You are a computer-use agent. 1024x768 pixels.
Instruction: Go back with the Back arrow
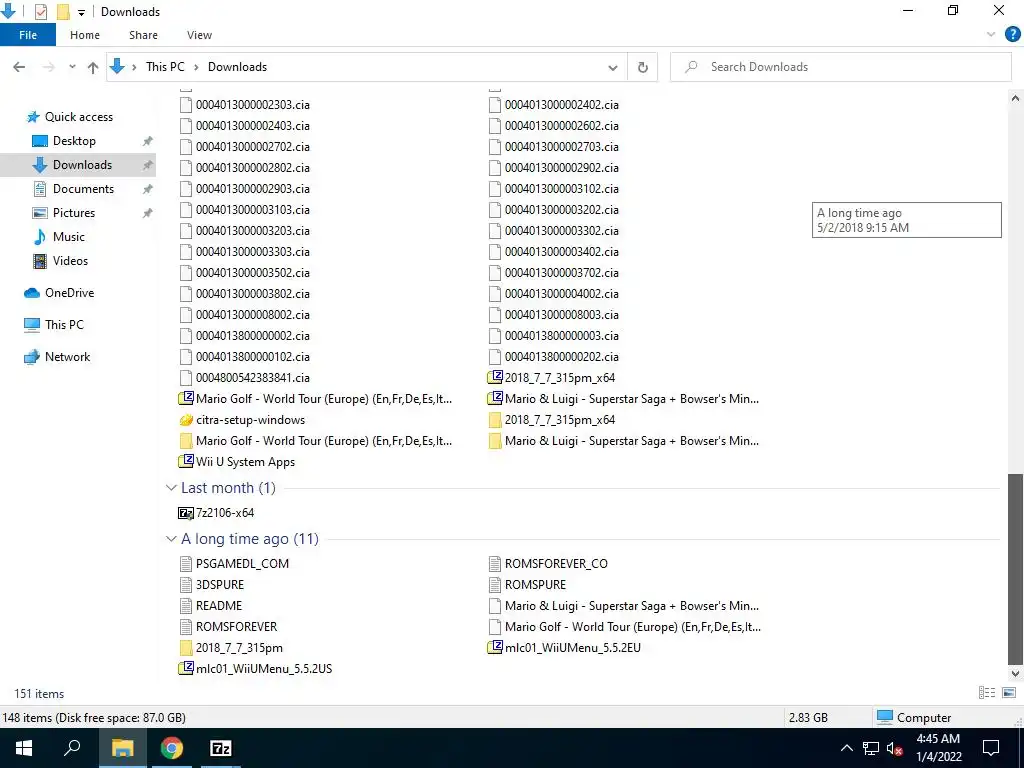[20, 67]
